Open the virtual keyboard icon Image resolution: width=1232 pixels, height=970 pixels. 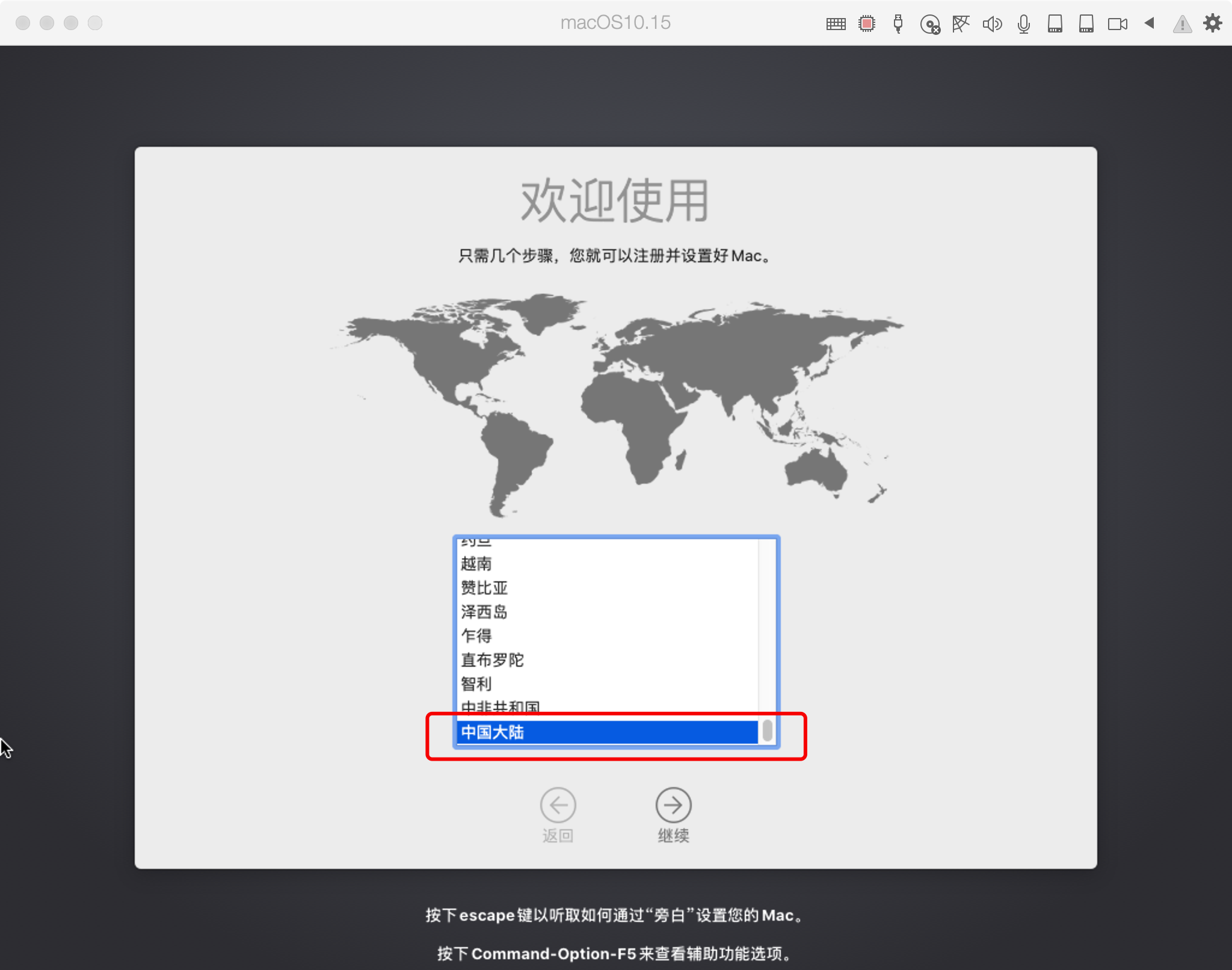[836, 23]
